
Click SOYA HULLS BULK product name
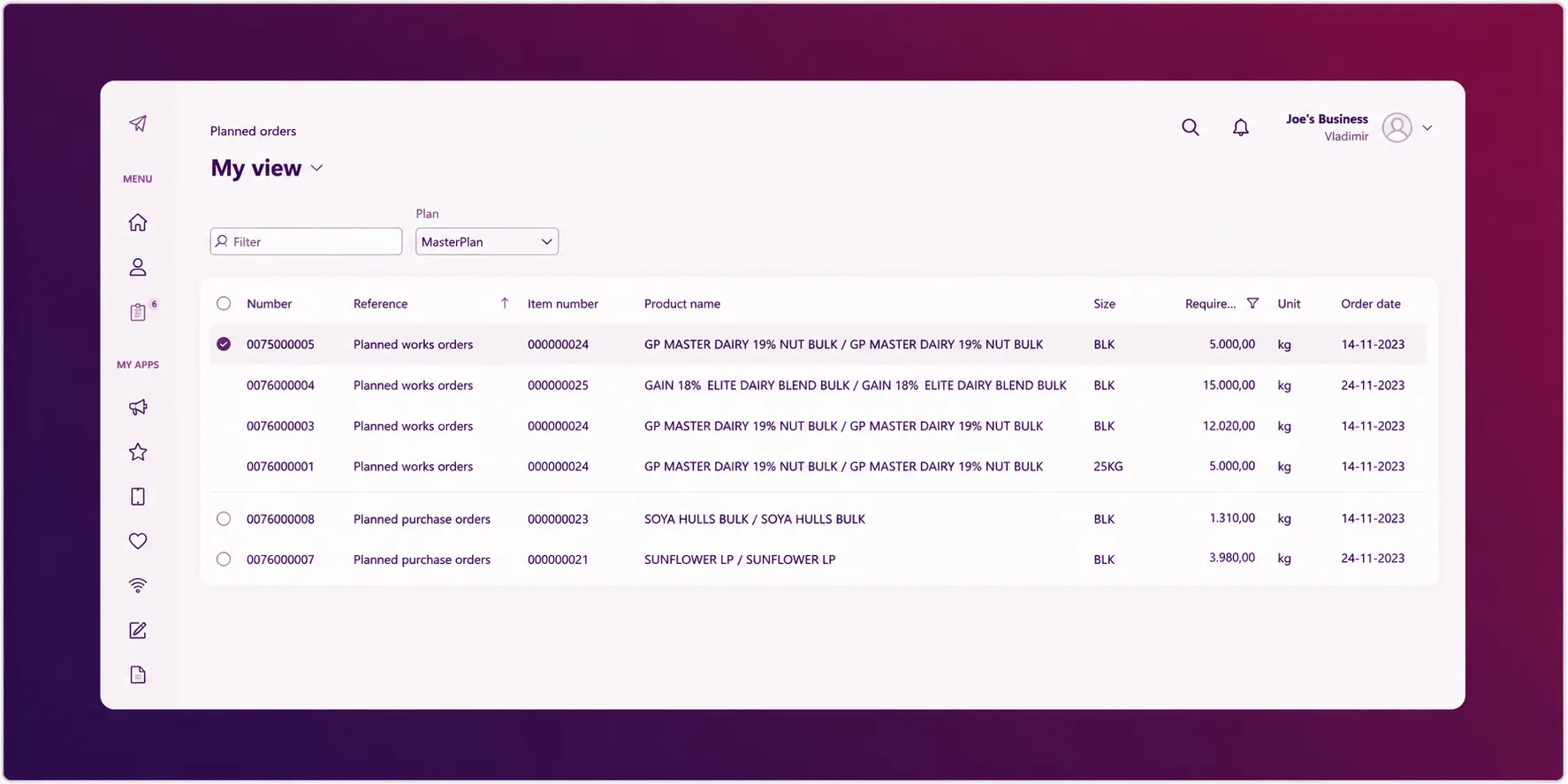pos(755,519)
